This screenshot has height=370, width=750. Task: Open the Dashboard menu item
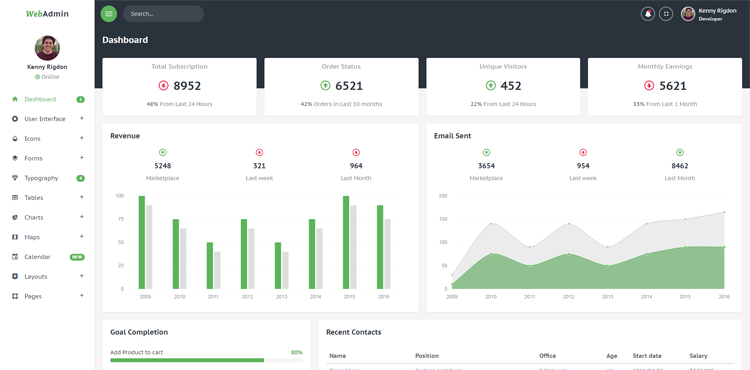[47, 99]
